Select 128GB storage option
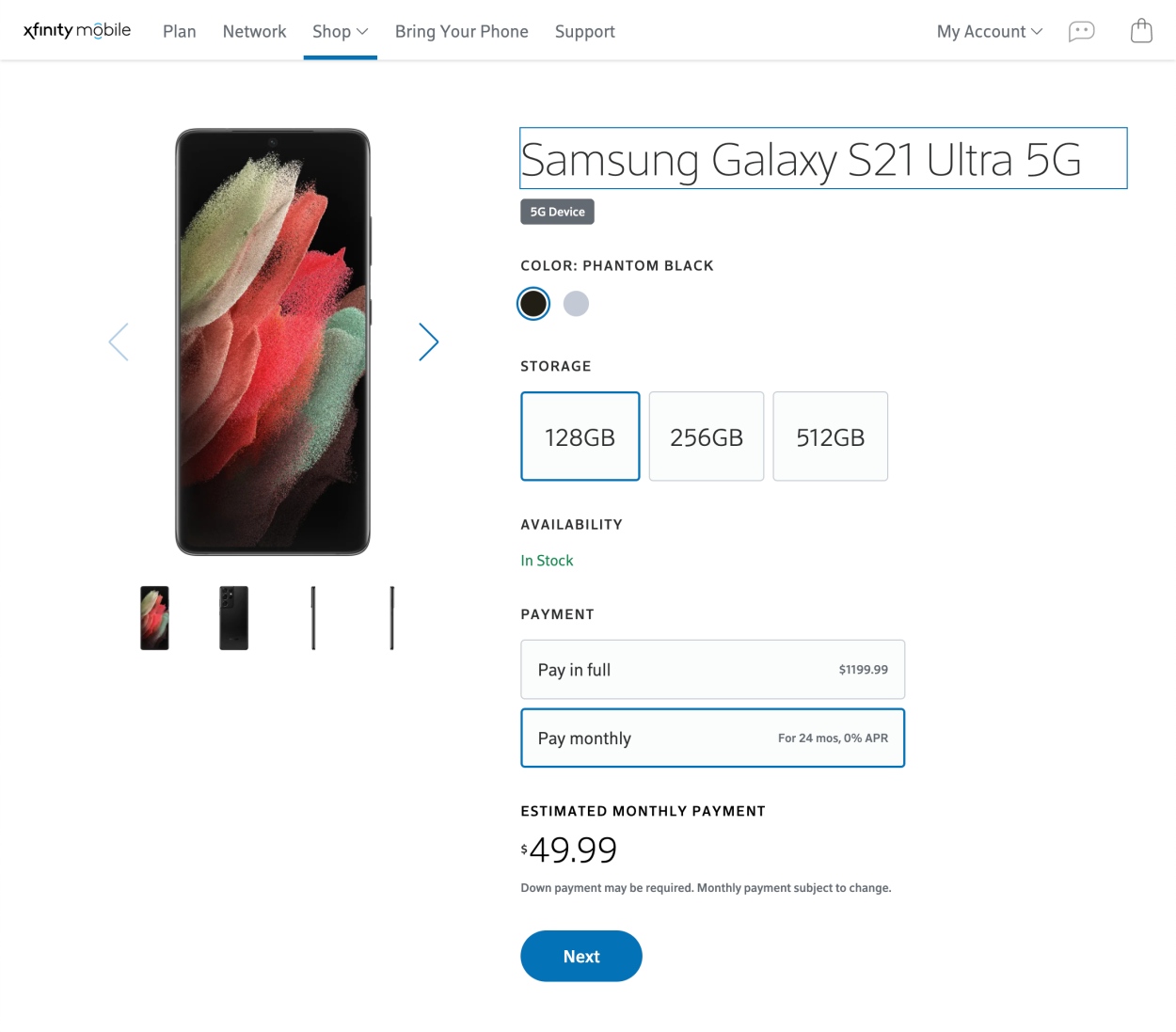The height and width of the screenshot is (1032, 1176). [580, 437]
